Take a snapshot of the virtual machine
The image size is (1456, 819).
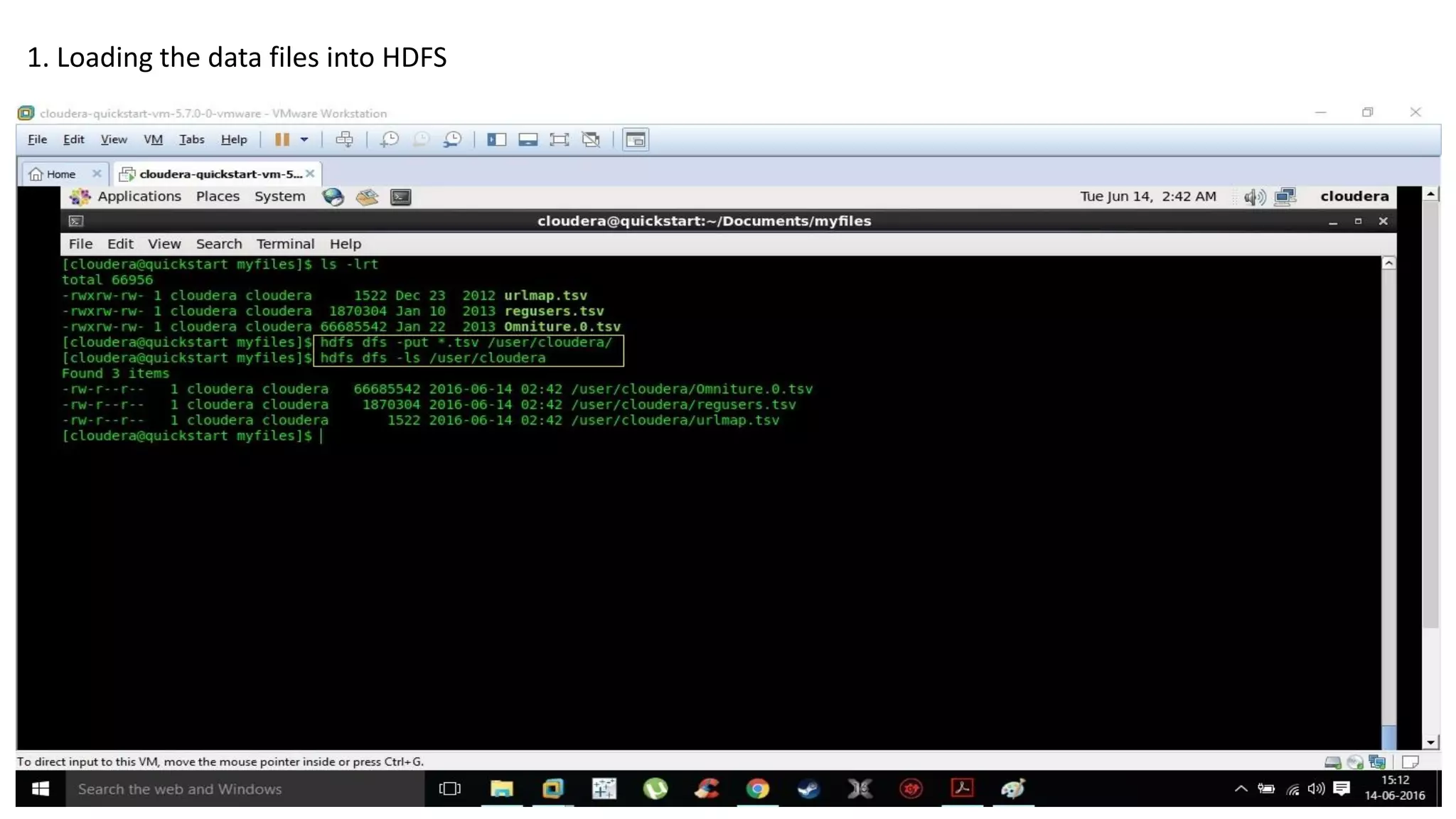coord(390,139)
